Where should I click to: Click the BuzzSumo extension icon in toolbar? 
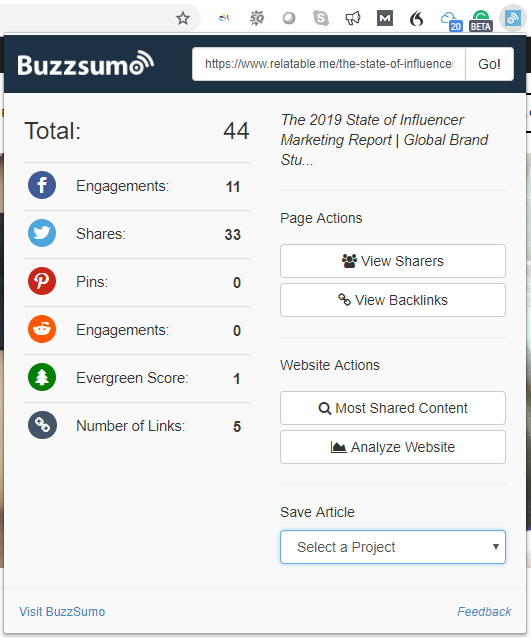(x=513, y=18)
